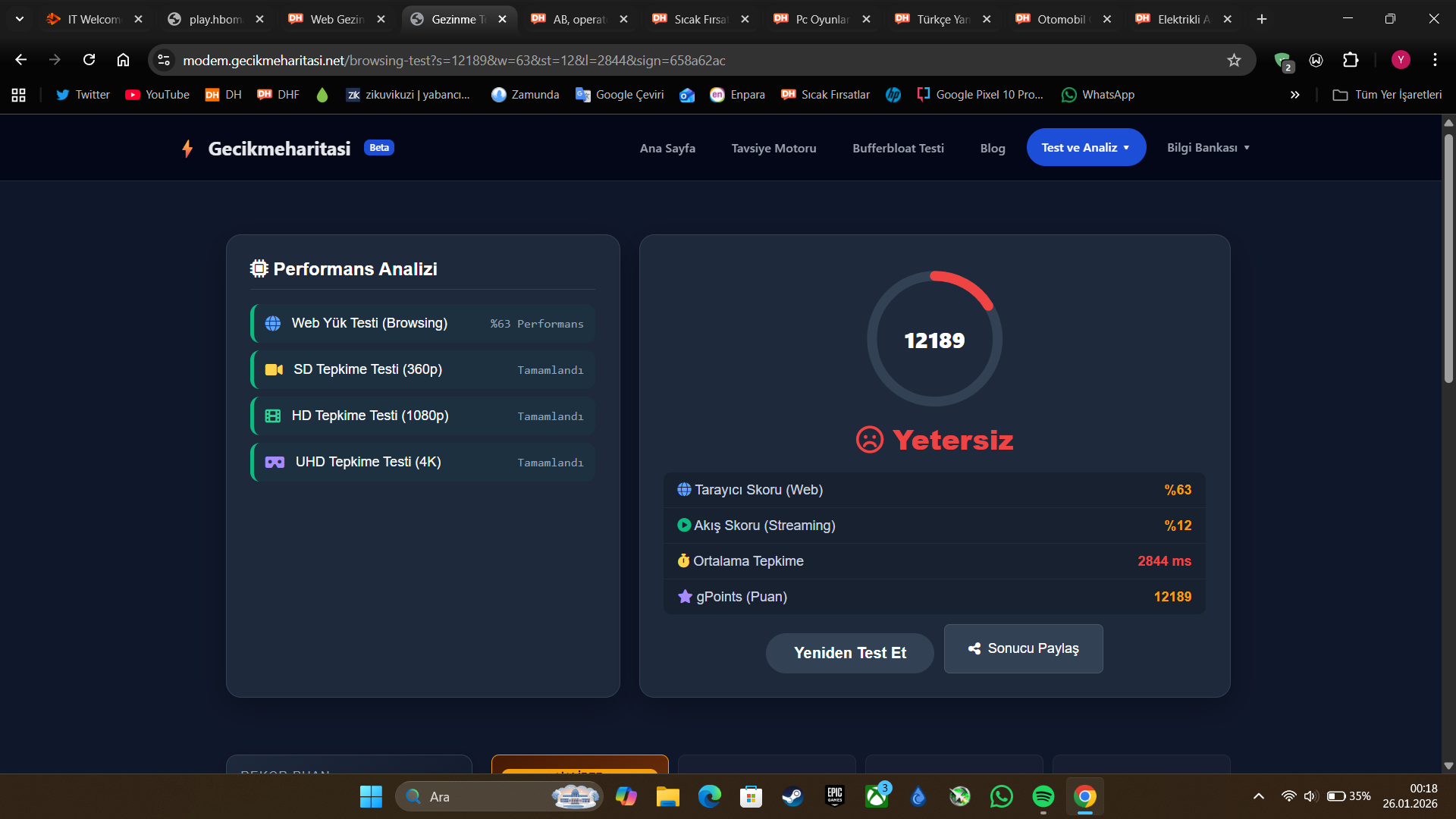Open Steam from the taskbar
Image resolution: width=1456 pixels, height=819 pixels.
pos(792,796)
